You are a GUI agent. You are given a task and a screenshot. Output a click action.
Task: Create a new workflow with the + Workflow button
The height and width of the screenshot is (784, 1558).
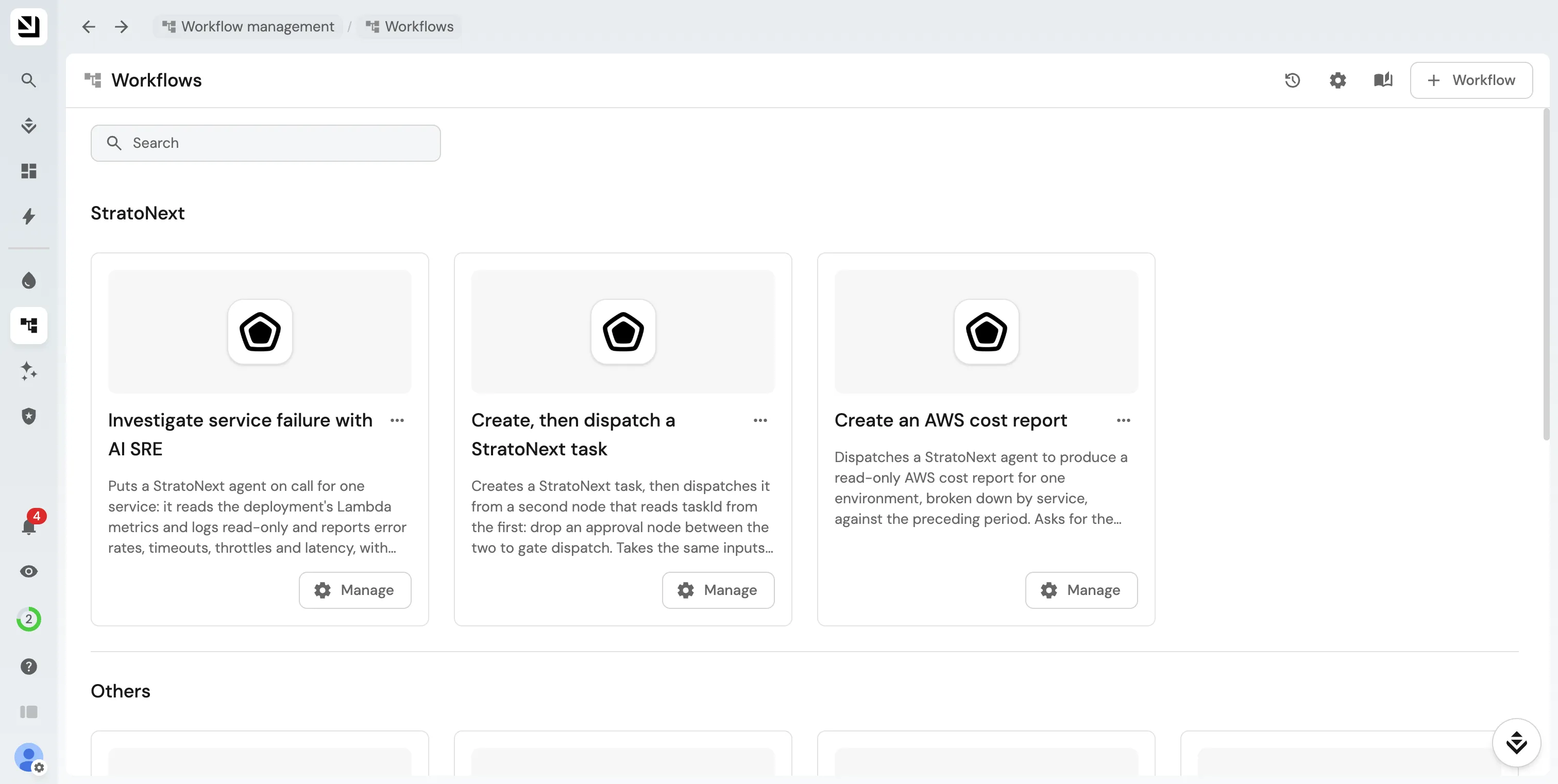(1471, 80)
